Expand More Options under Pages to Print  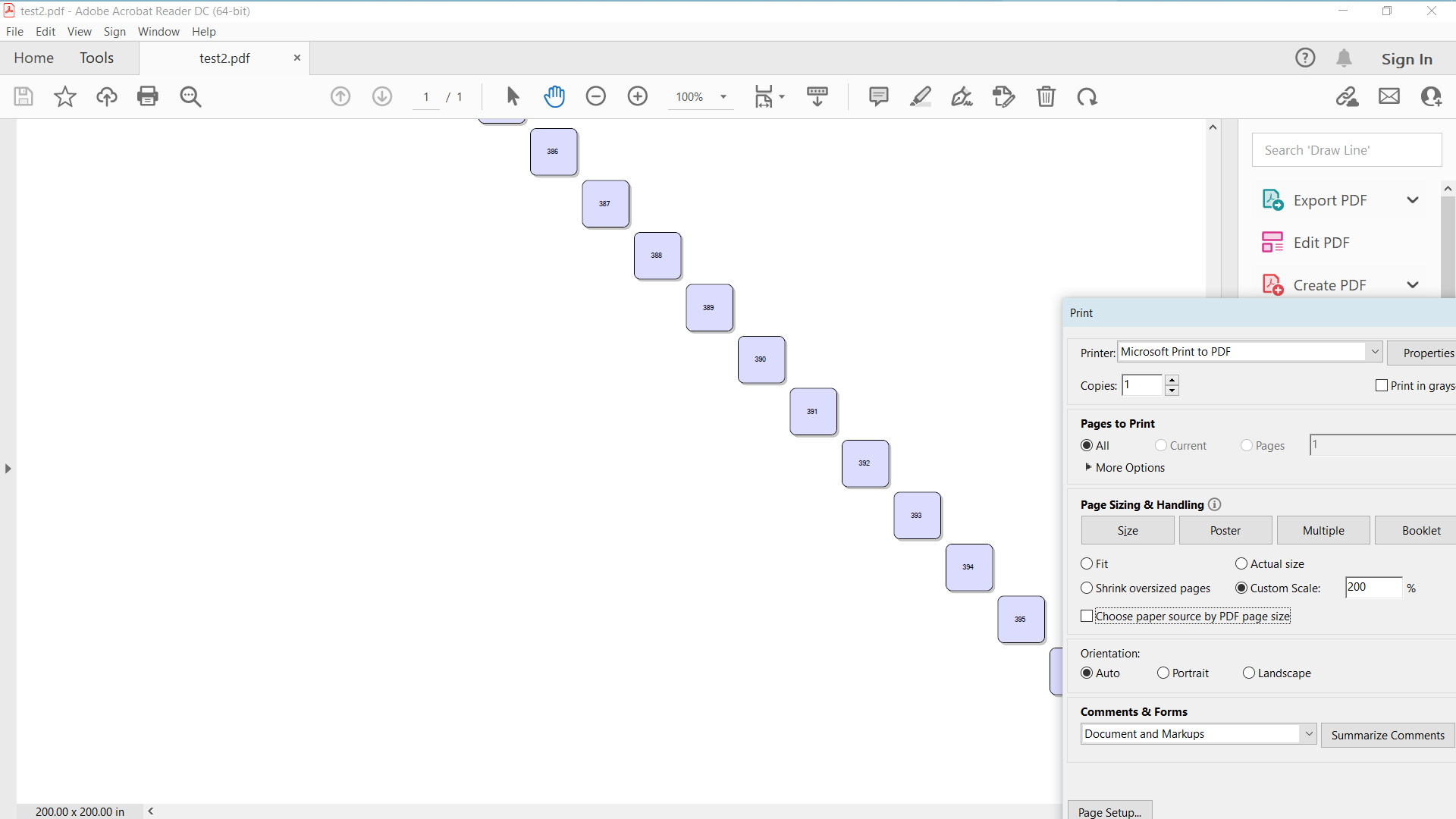coord(1125,468)
